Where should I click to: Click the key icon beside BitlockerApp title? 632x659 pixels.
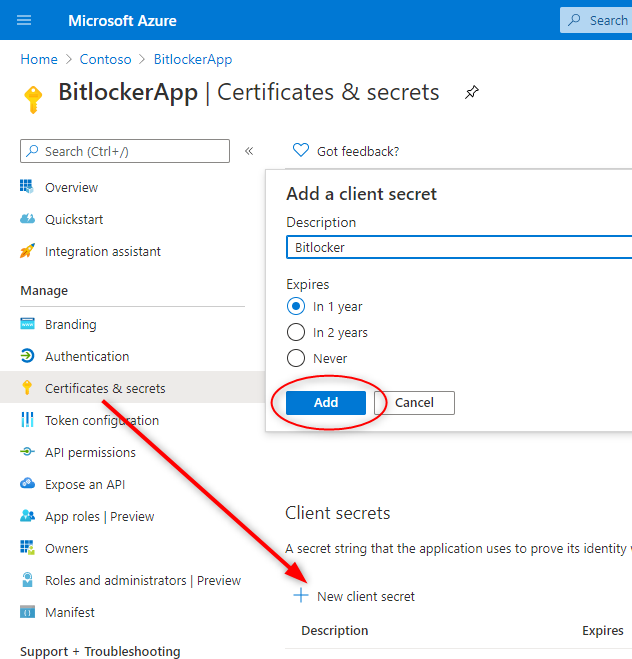[33, 99]
